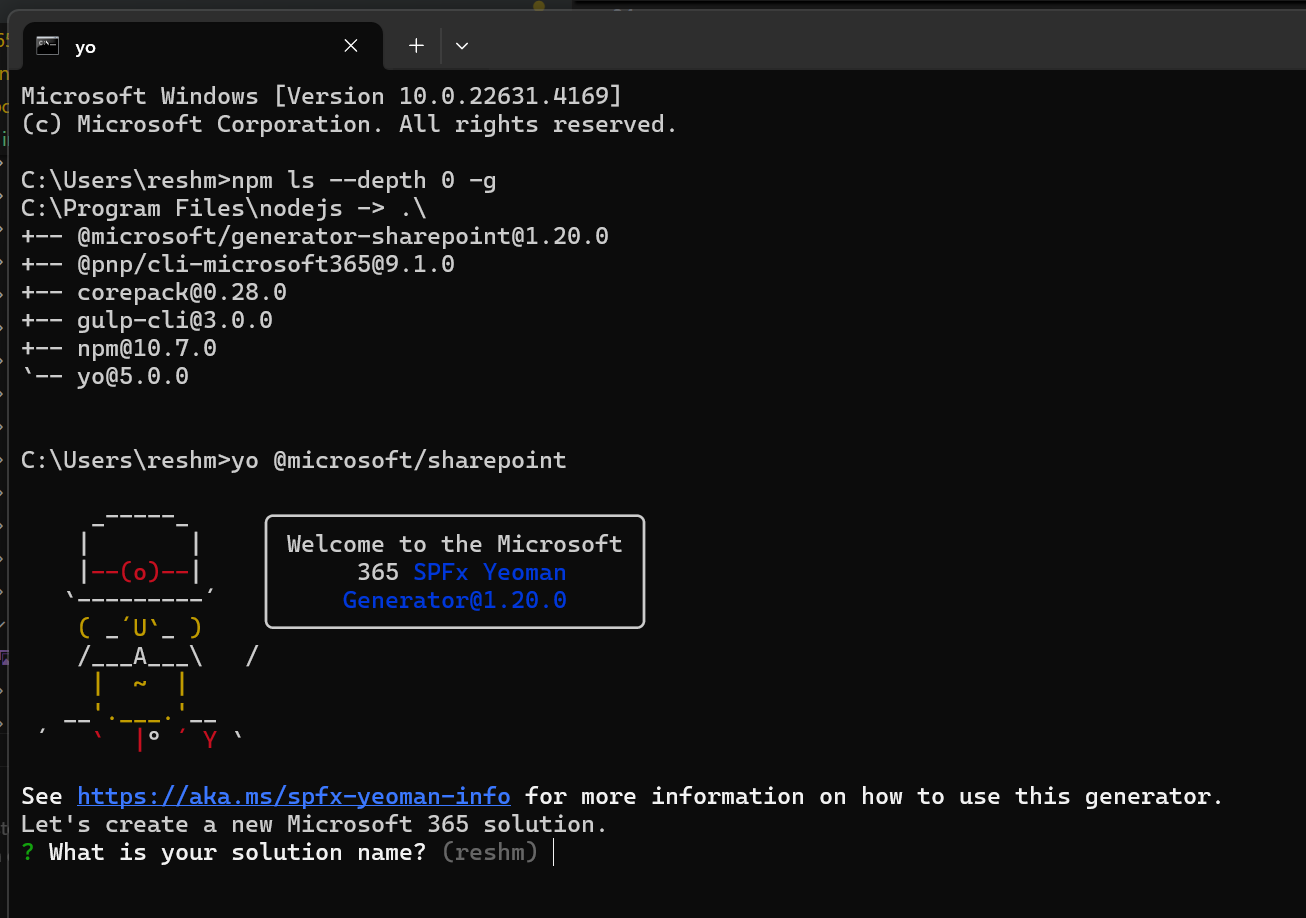Click the 'npm ls --depth 0 -g' command line

259,181
